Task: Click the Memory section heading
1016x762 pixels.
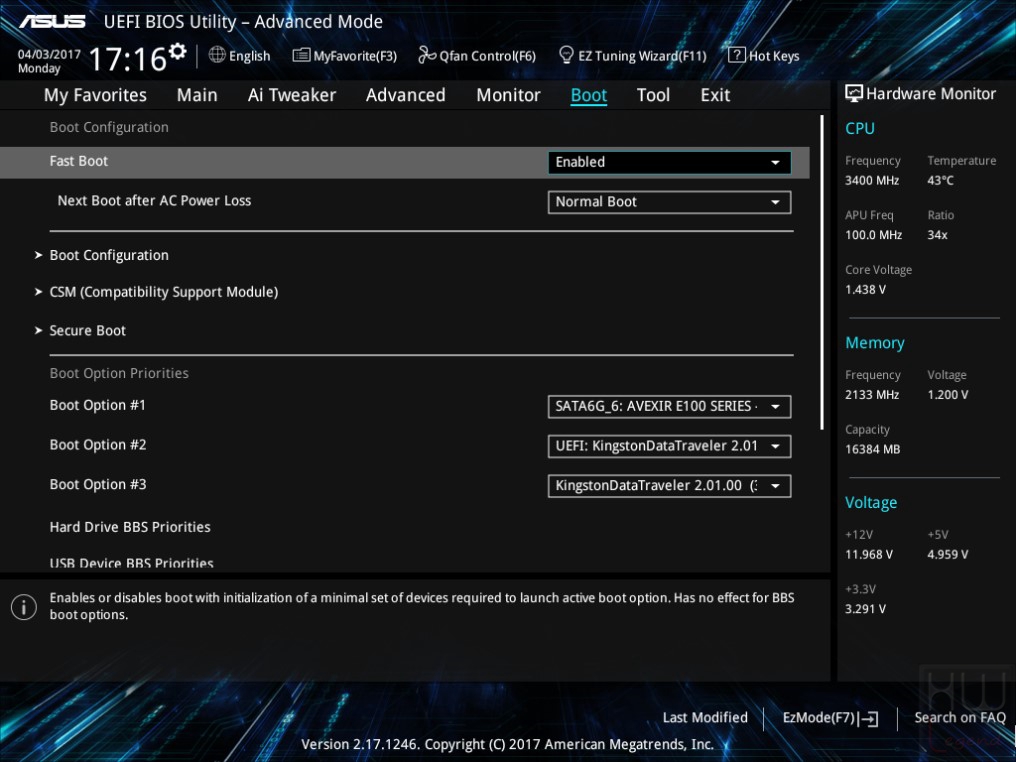Action: pos(875,343)
